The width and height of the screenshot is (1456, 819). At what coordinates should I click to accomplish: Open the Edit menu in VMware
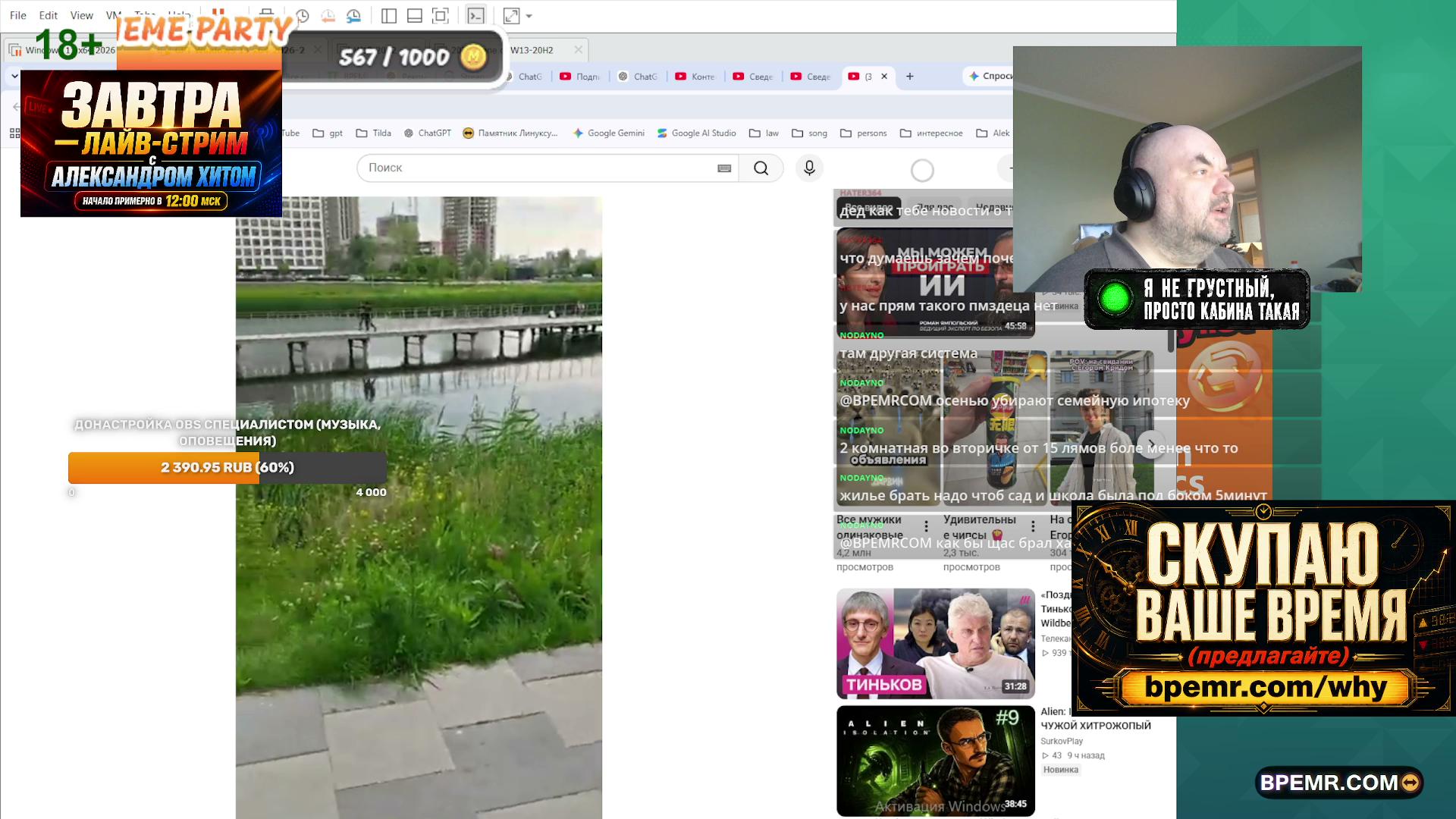tap(49, 15)
